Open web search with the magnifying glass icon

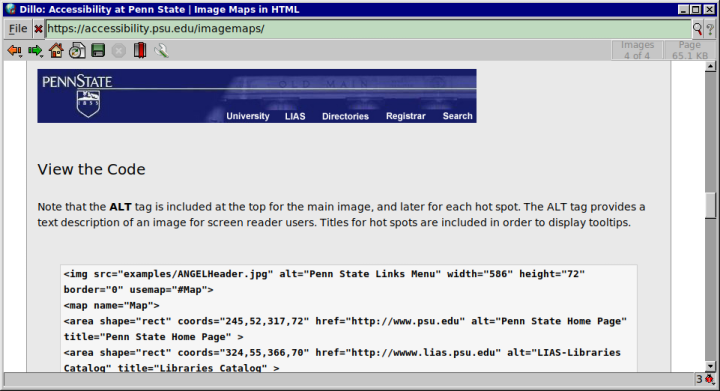point(698,29)
